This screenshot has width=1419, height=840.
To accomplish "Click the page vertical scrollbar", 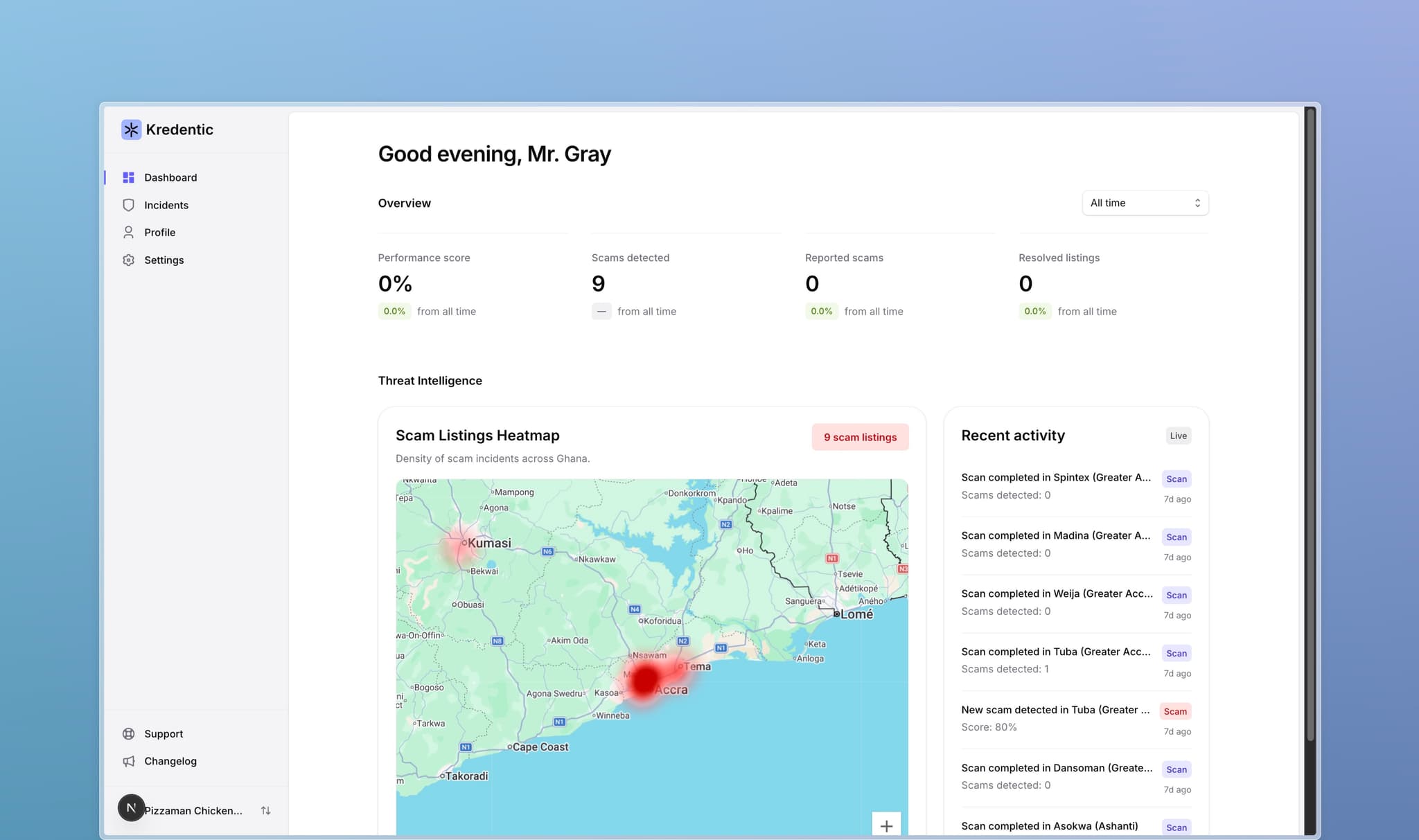I will [1310, 415].
